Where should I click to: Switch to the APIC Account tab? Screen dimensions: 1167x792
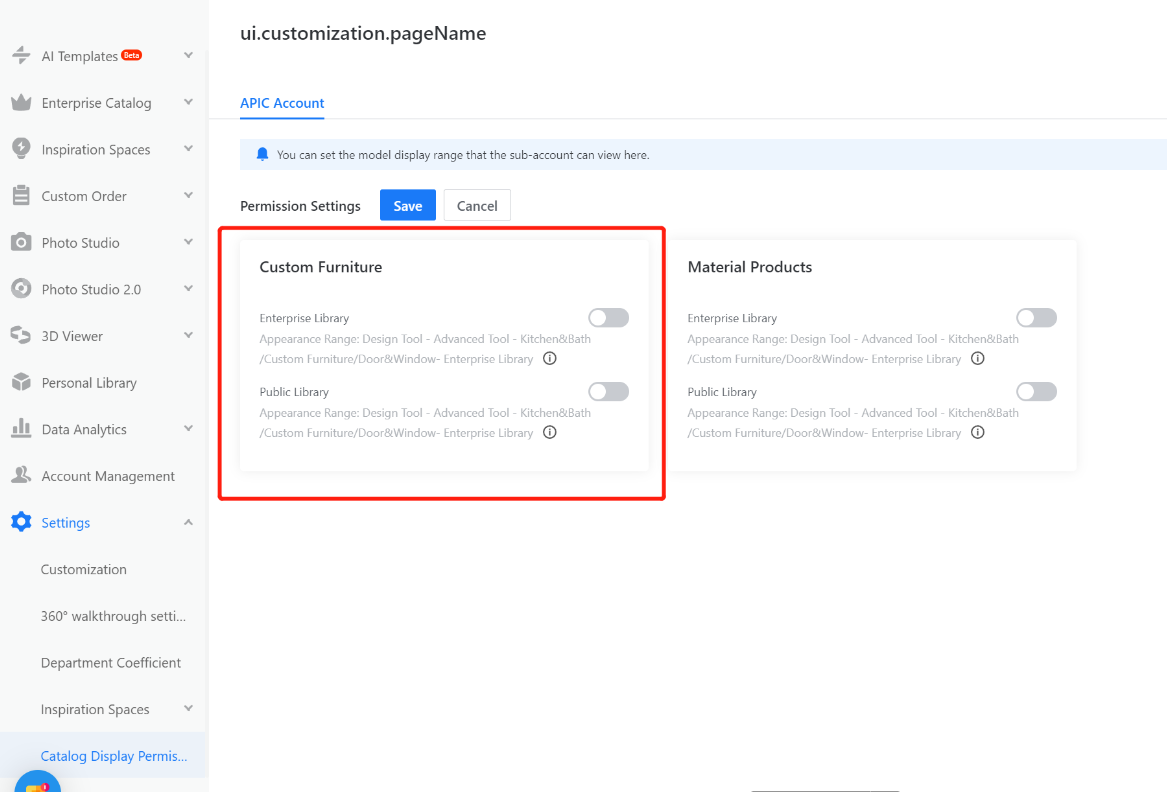[282, 103]
